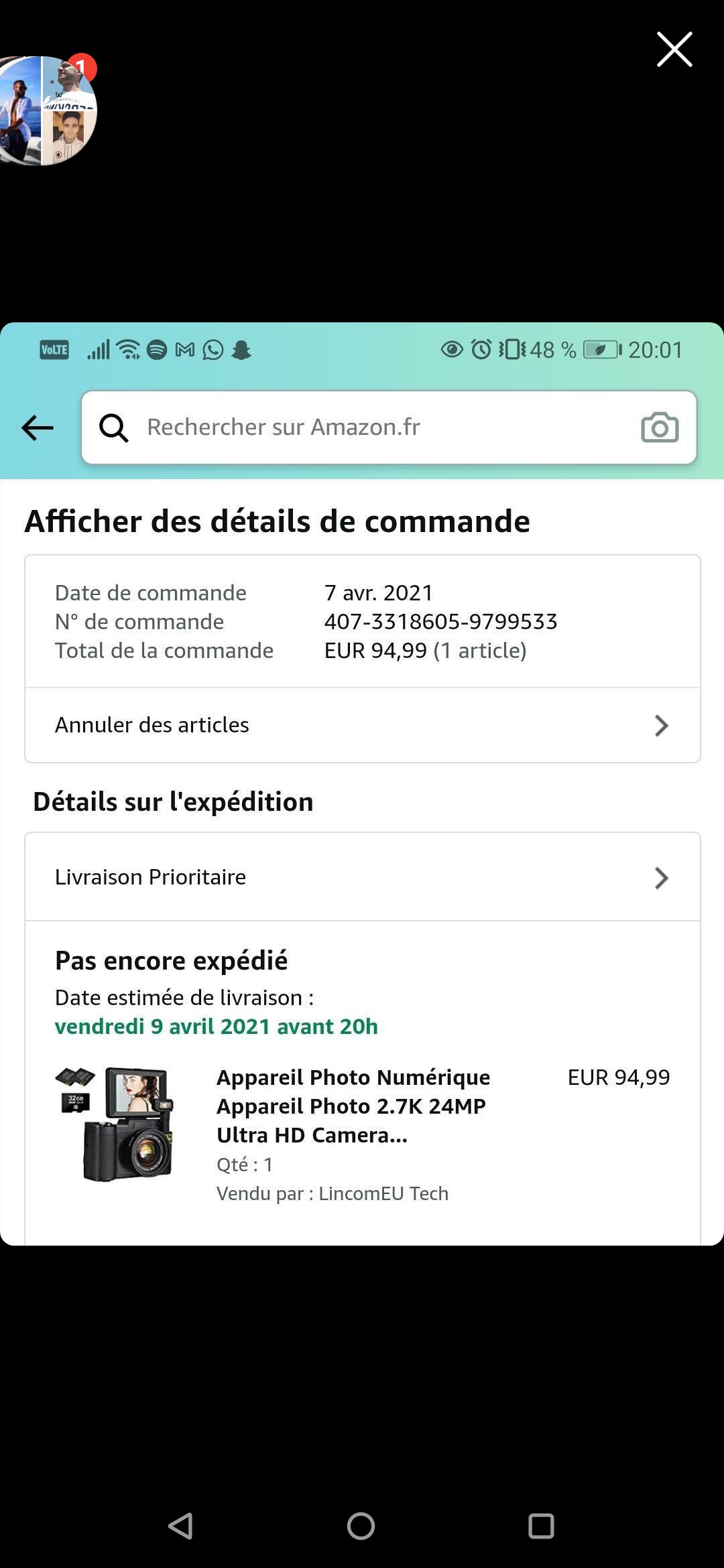
Task: Tap the Snapchat ghost notification icon
Action: tap(241, 350)
